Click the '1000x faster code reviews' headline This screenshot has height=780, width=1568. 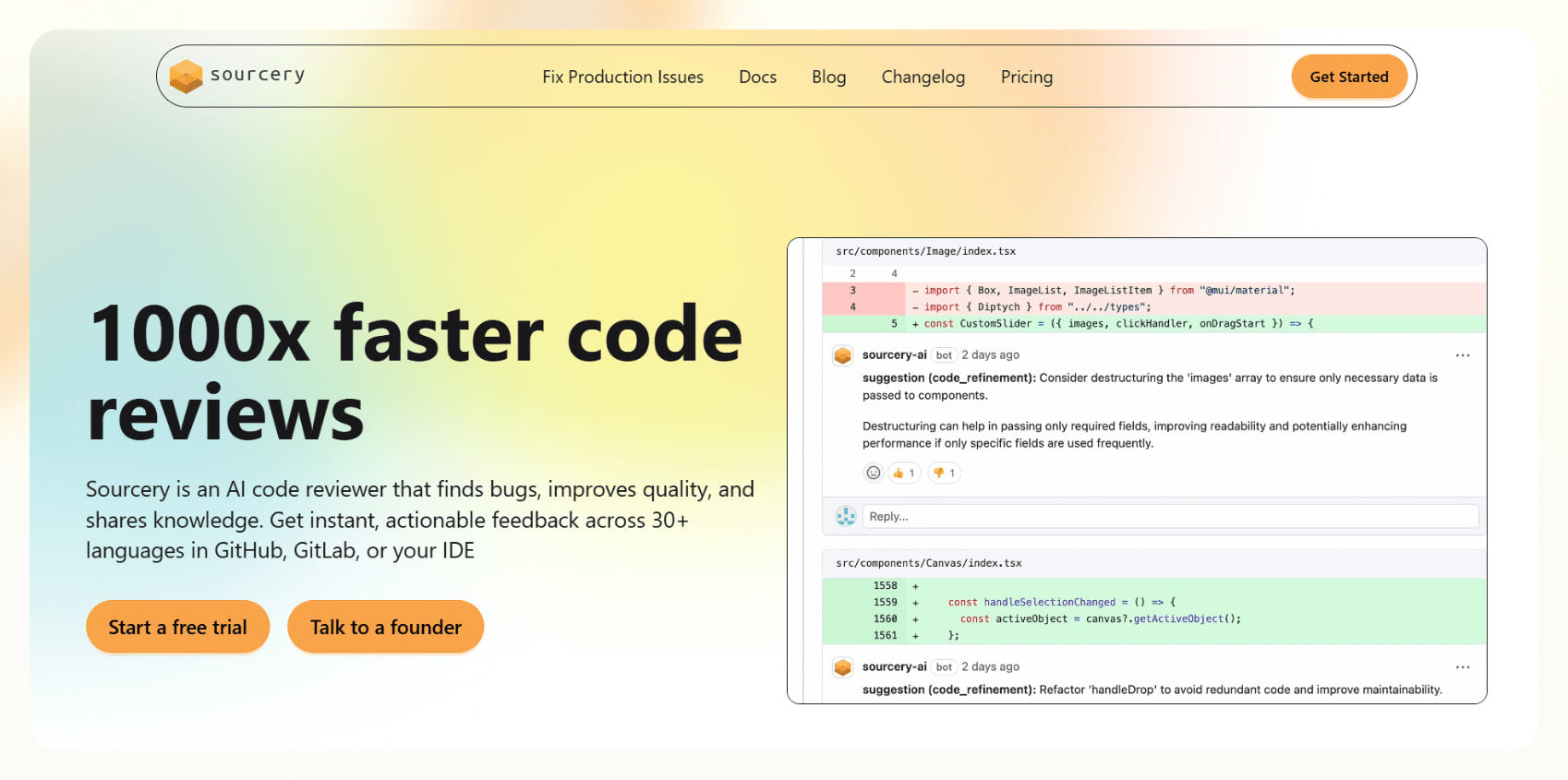coord(416,373)
